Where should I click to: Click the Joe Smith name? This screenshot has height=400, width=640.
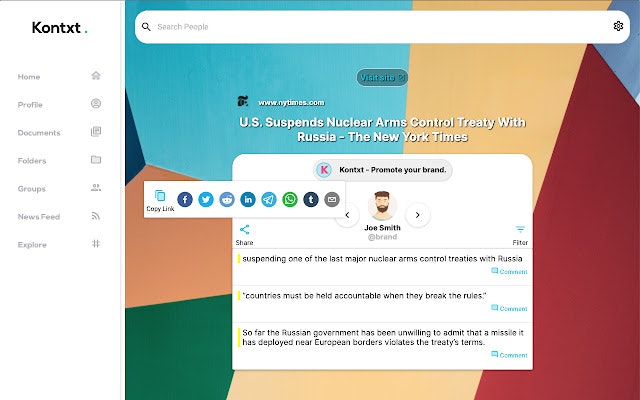tap(382, 228)
